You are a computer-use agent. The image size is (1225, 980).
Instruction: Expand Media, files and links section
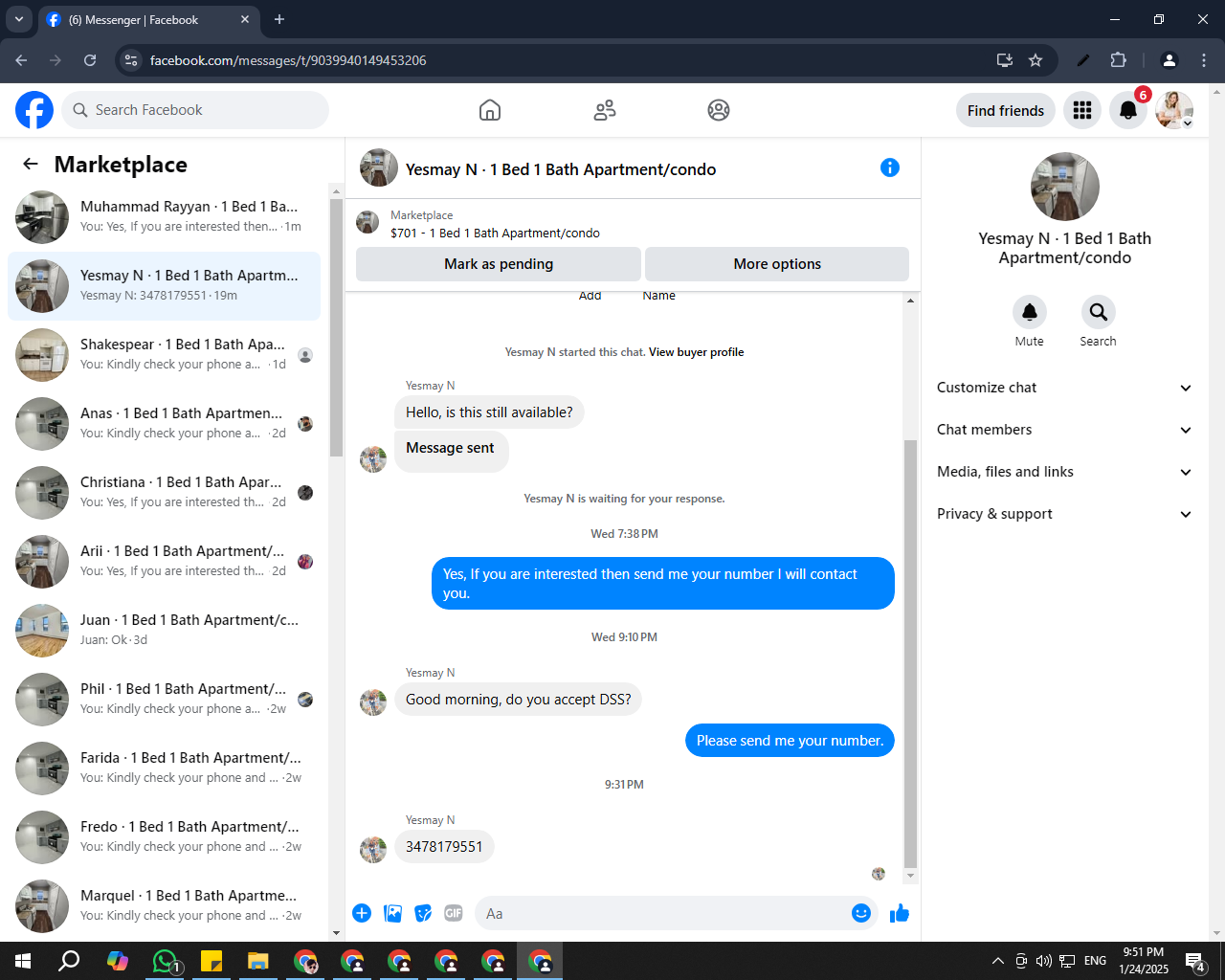1064,472
